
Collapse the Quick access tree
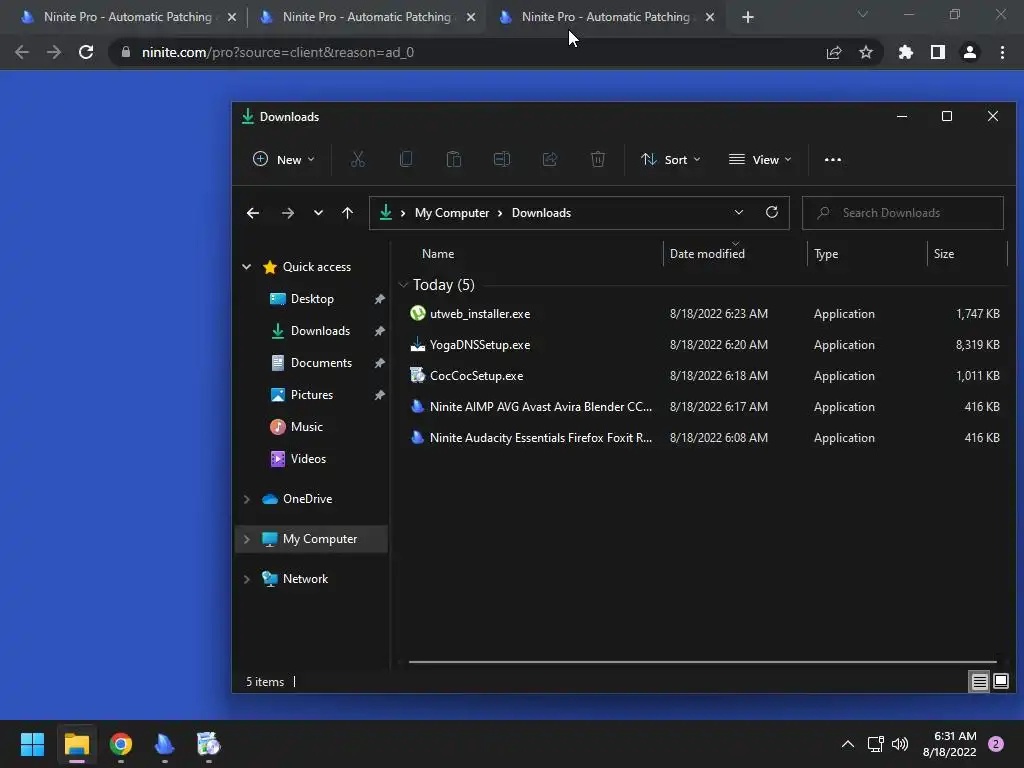click(x=247, y=266)
